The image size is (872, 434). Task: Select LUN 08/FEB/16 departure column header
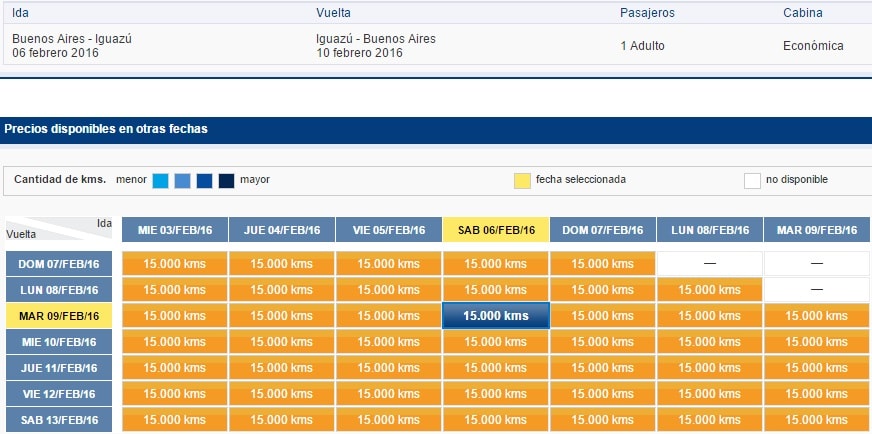tap(710, 230)
